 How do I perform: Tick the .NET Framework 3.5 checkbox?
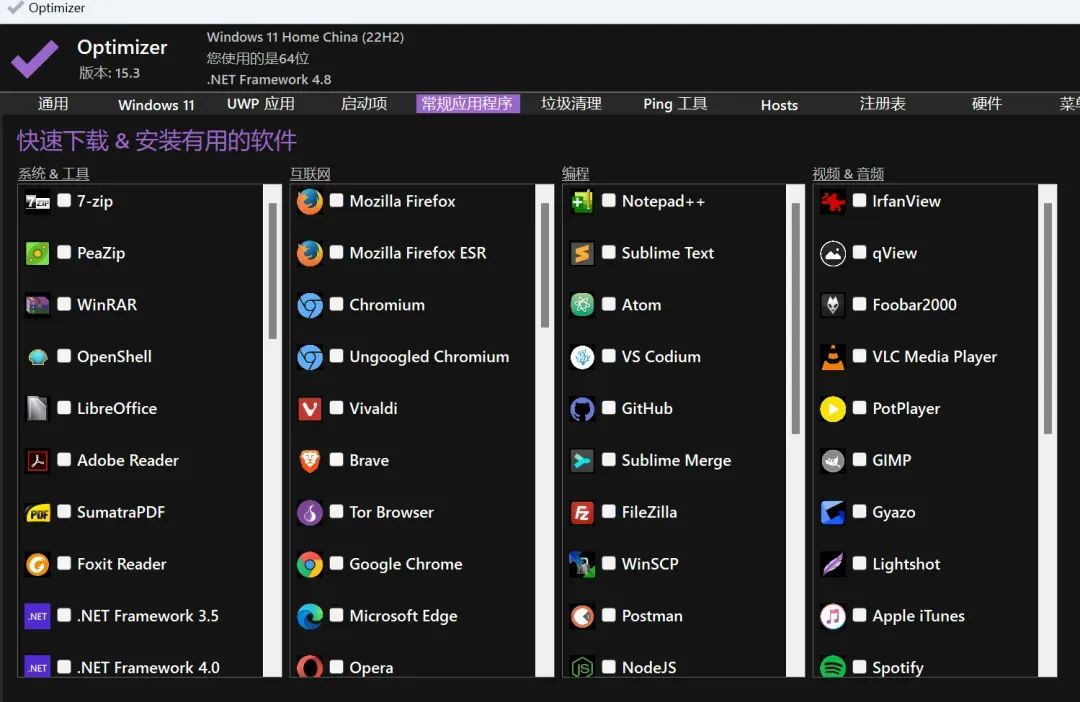click(x=64, y=615)
